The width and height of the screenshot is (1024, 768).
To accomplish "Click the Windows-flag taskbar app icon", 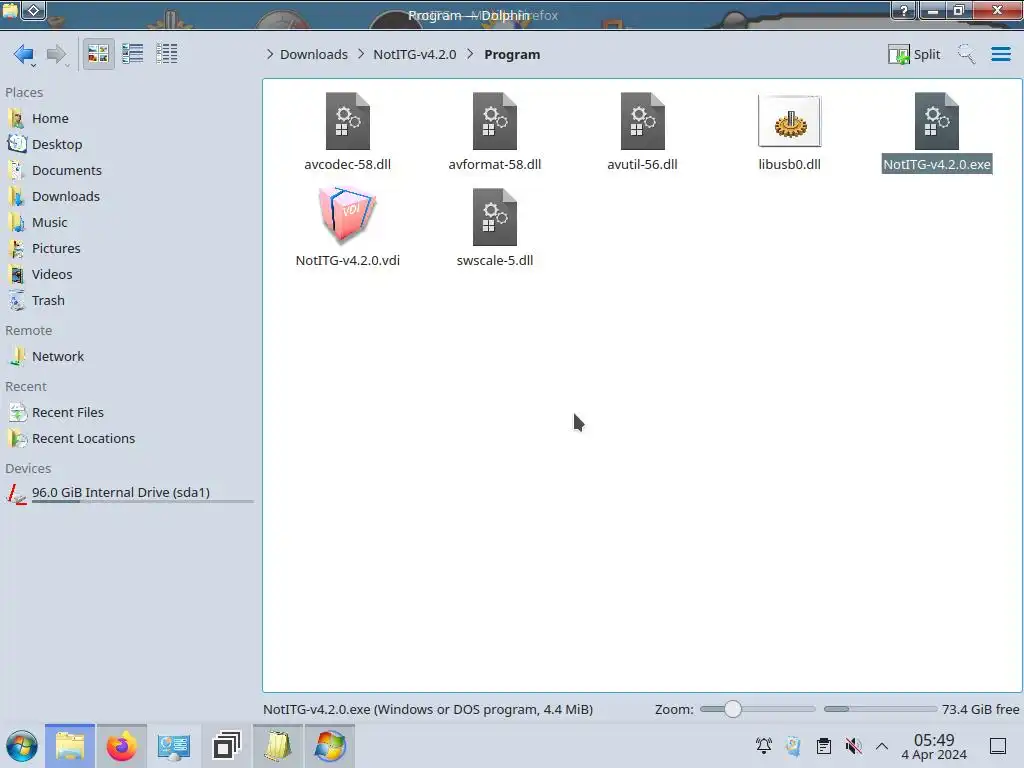I will point(330,746).
